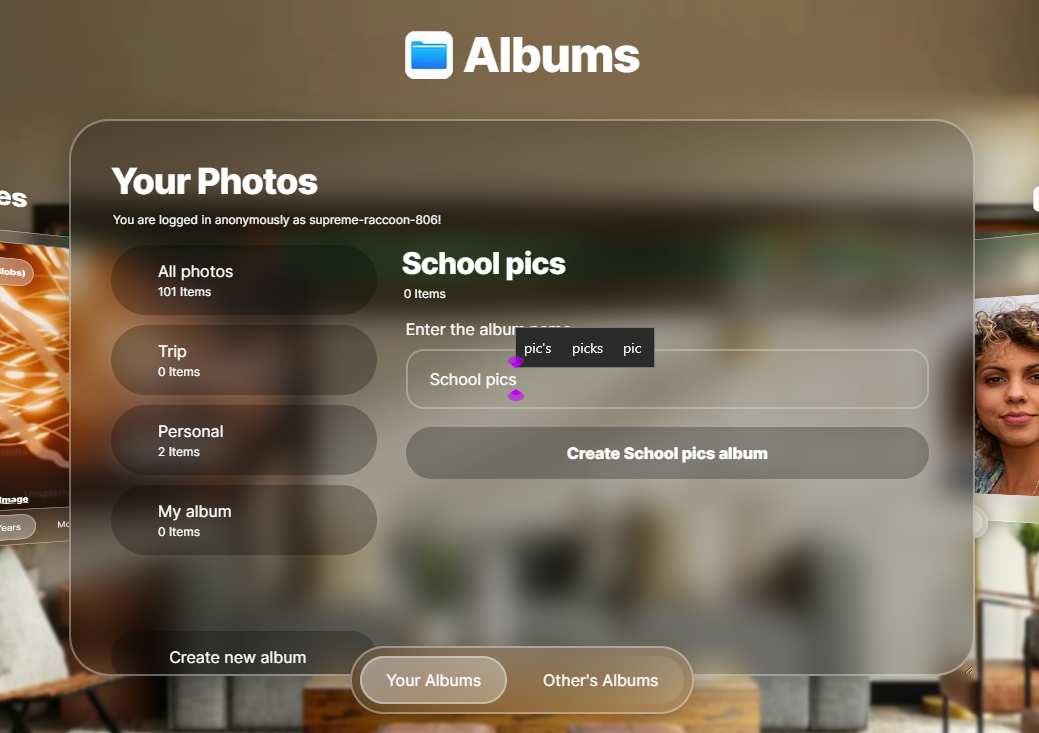Choose the "picks" spelling suggestion
This screenshot has height=733, width=1039.
(587, 348)
